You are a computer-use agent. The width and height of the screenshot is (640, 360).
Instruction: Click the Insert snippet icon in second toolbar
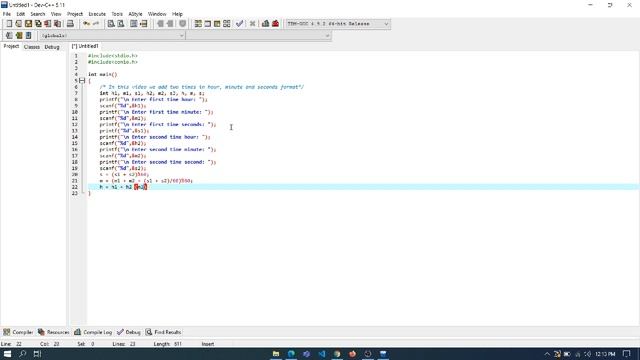pyautogui.click(x=9, y=36)
